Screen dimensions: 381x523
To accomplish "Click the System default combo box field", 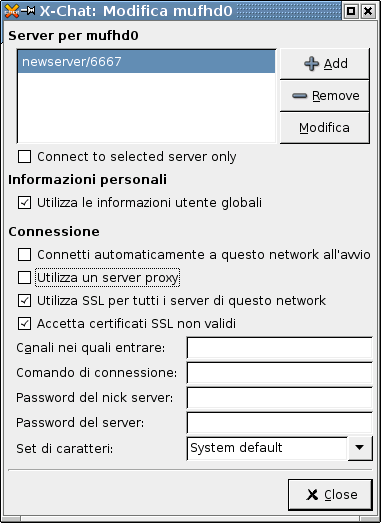I will 267,448.
